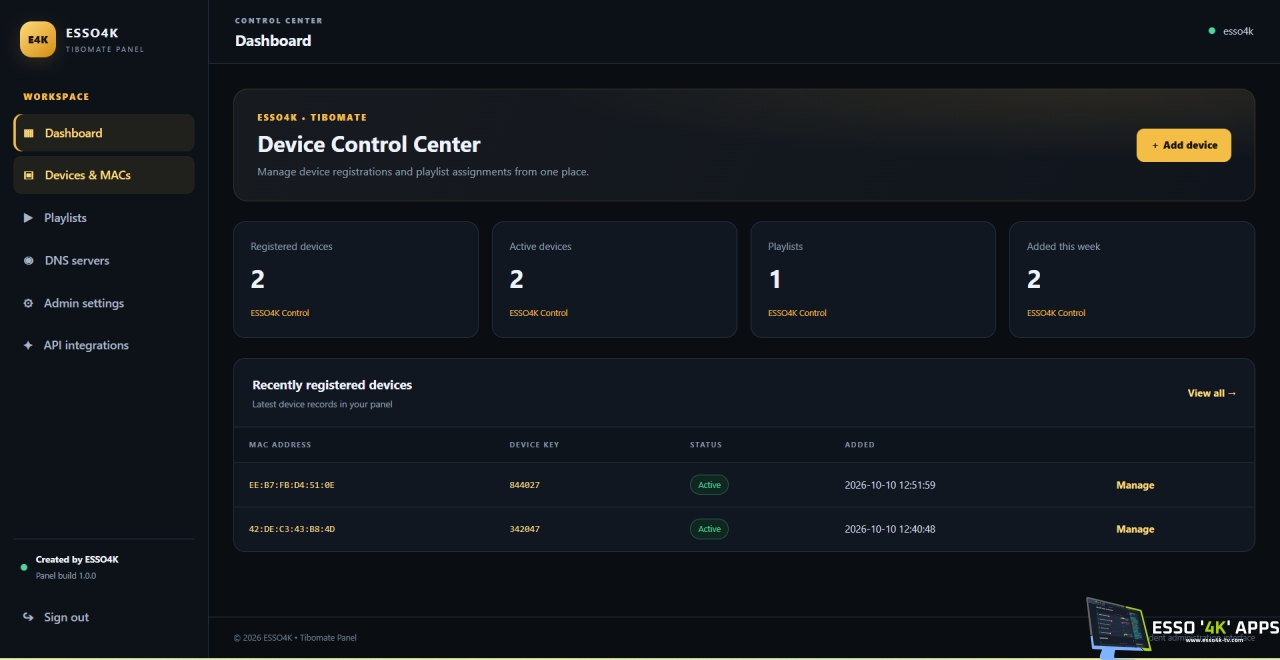Click the esso4k username at top right
Image resolution: width=1280 pixels, height=660 pixels.
pos(1238,31)
